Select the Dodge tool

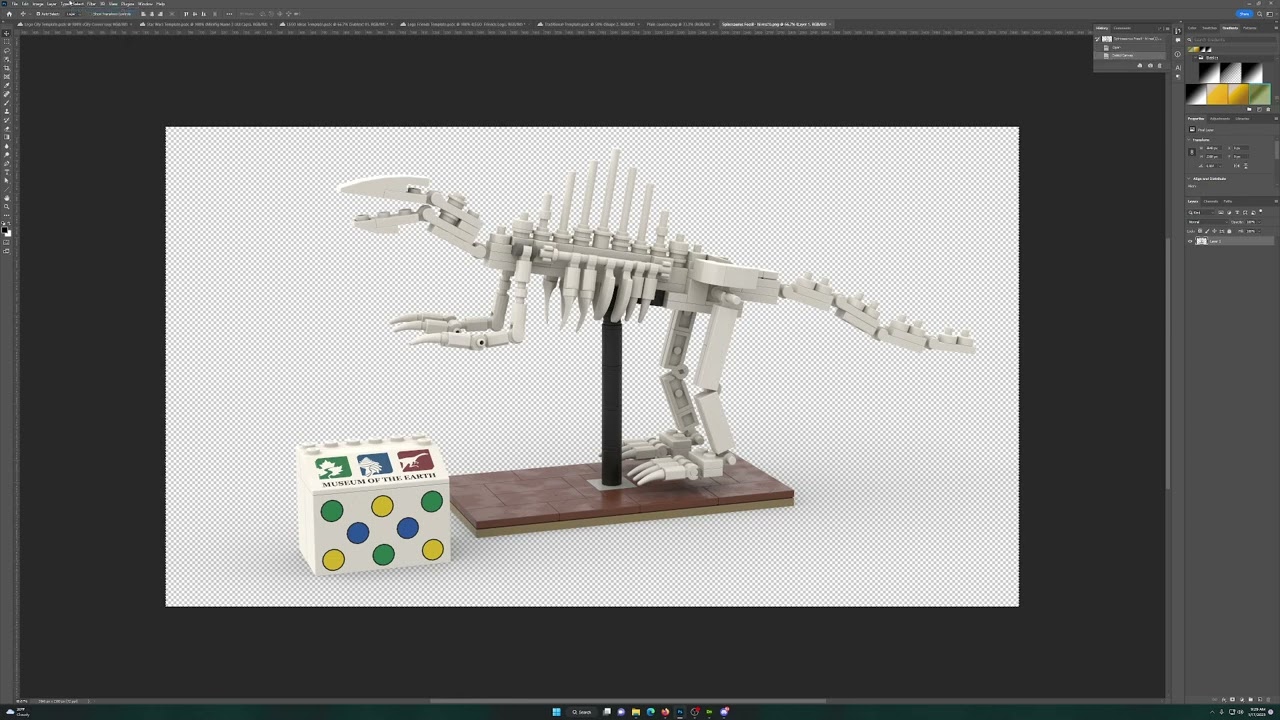(6, 154)
